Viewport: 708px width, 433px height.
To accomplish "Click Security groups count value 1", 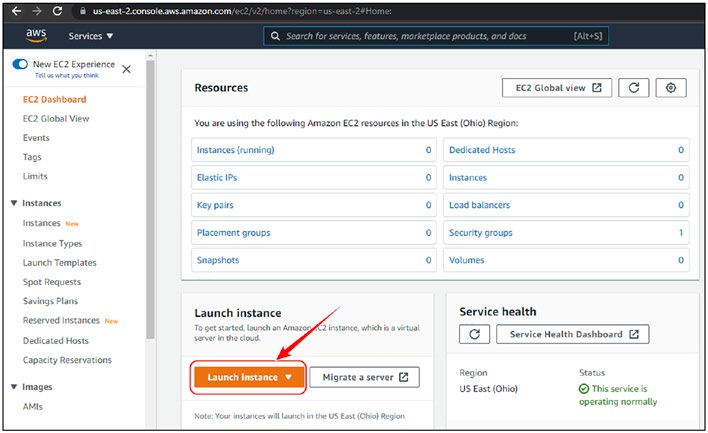I will tap(681, 233).
